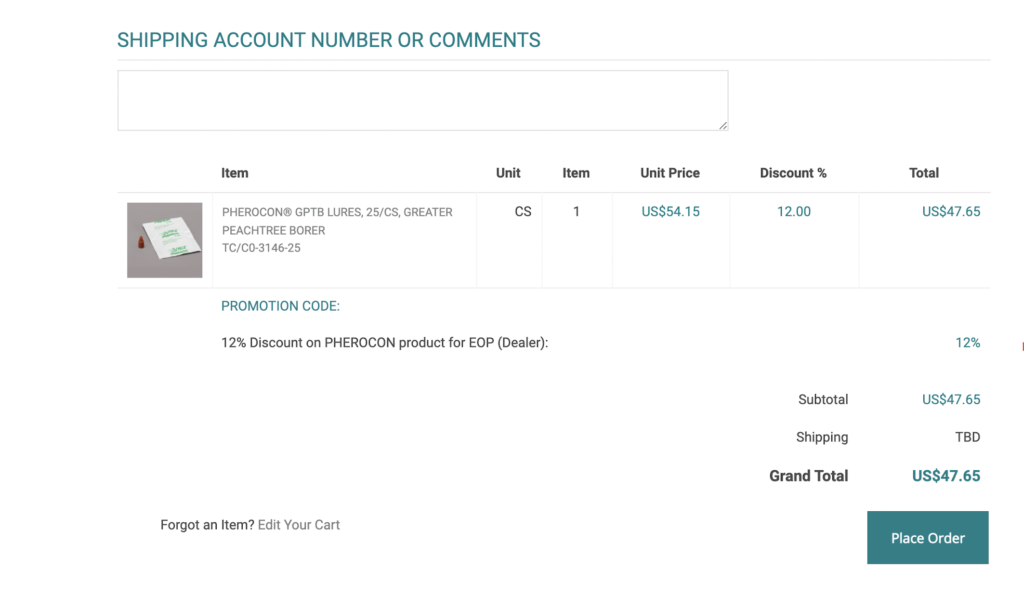
Task: Click inside the shipping comments text box
Action: click(x=420, y=98)
